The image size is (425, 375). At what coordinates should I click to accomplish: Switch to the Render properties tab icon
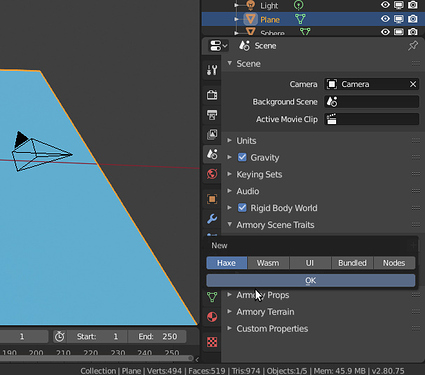pos(212,95)
